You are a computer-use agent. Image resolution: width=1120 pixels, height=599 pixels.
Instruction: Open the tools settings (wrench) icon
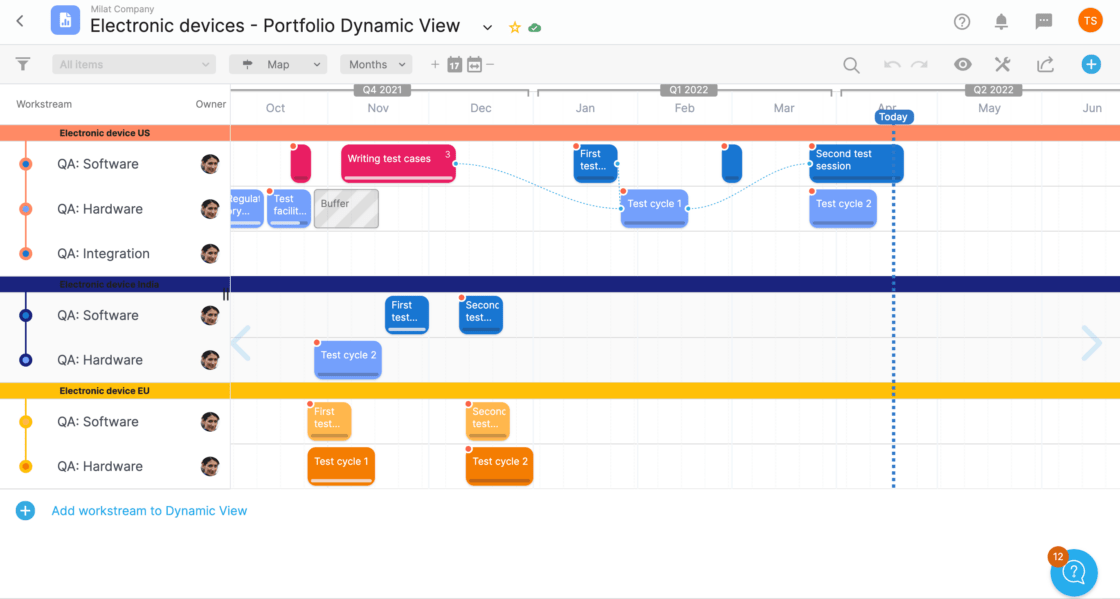click(x=1002, y=64)
